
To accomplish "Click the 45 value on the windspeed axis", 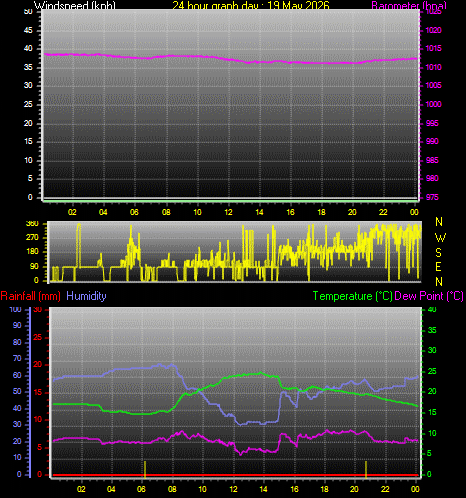I will 28,31.
